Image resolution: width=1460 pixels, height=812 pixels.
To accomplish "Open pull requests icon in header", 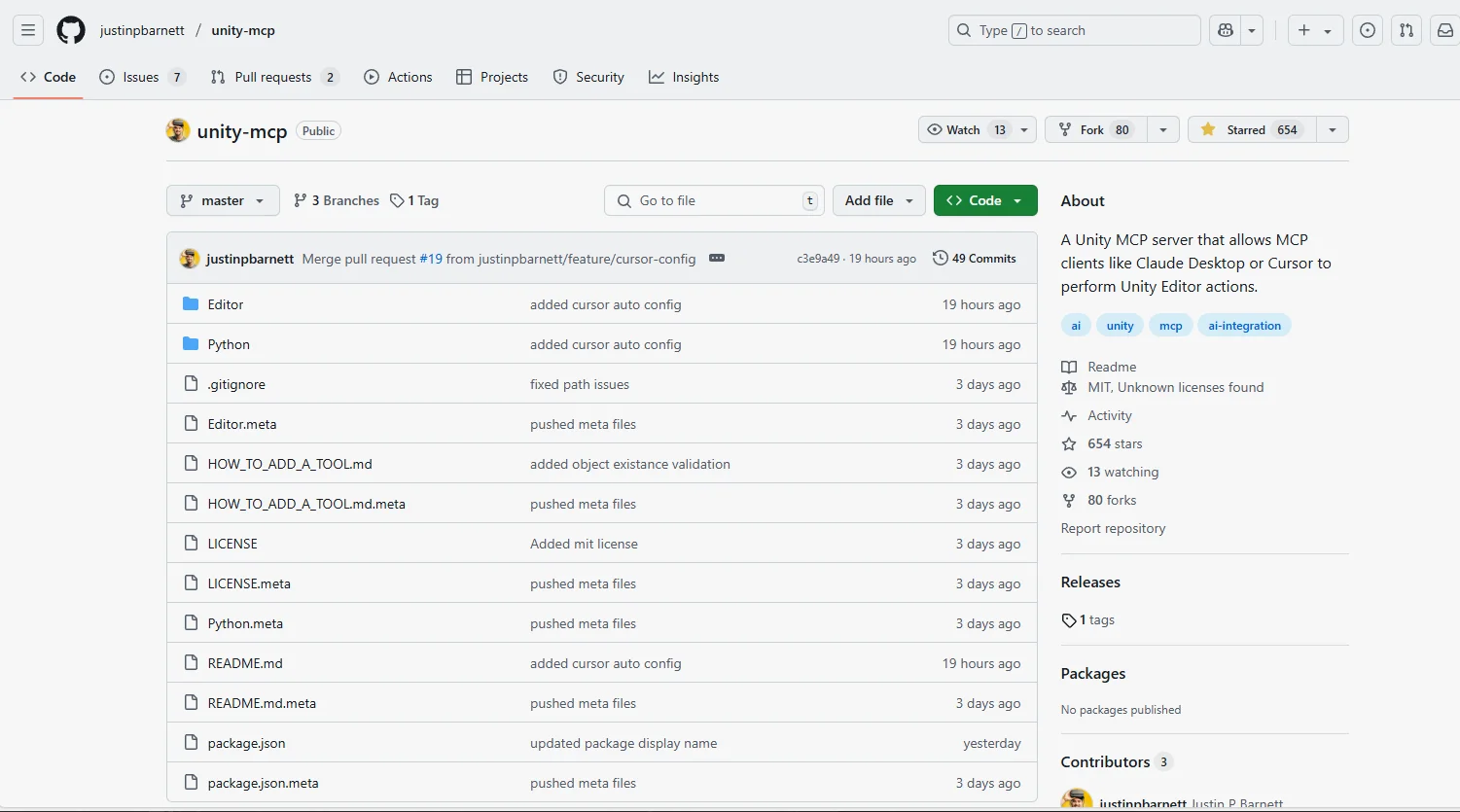I will click(1407, 30).
